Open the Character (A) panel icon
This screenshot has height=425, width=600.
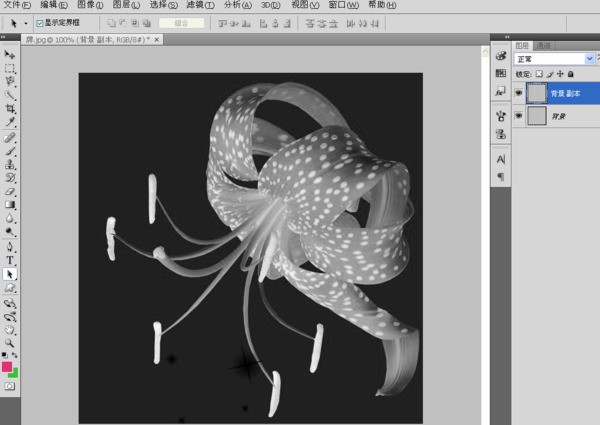(500, 159)
